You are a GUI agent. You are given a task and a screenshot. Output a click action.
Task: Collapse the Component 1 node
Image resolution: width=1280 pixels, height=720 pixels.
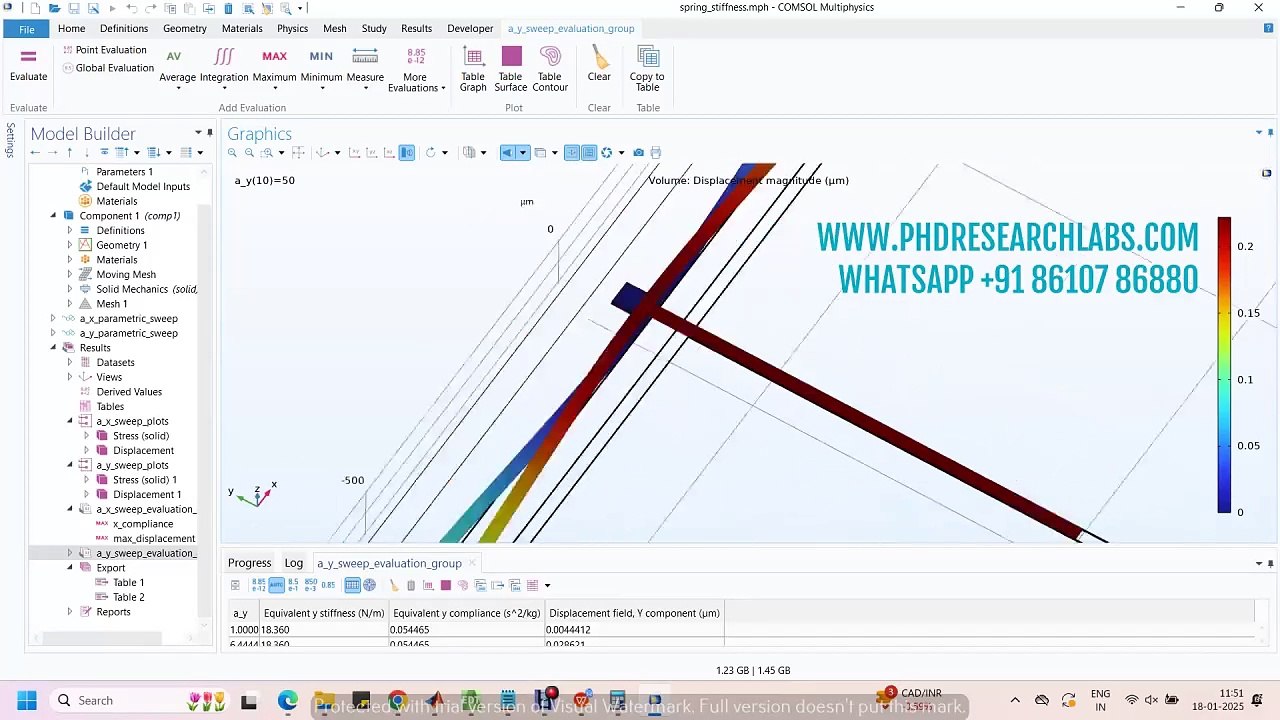[x=53, y=216]
